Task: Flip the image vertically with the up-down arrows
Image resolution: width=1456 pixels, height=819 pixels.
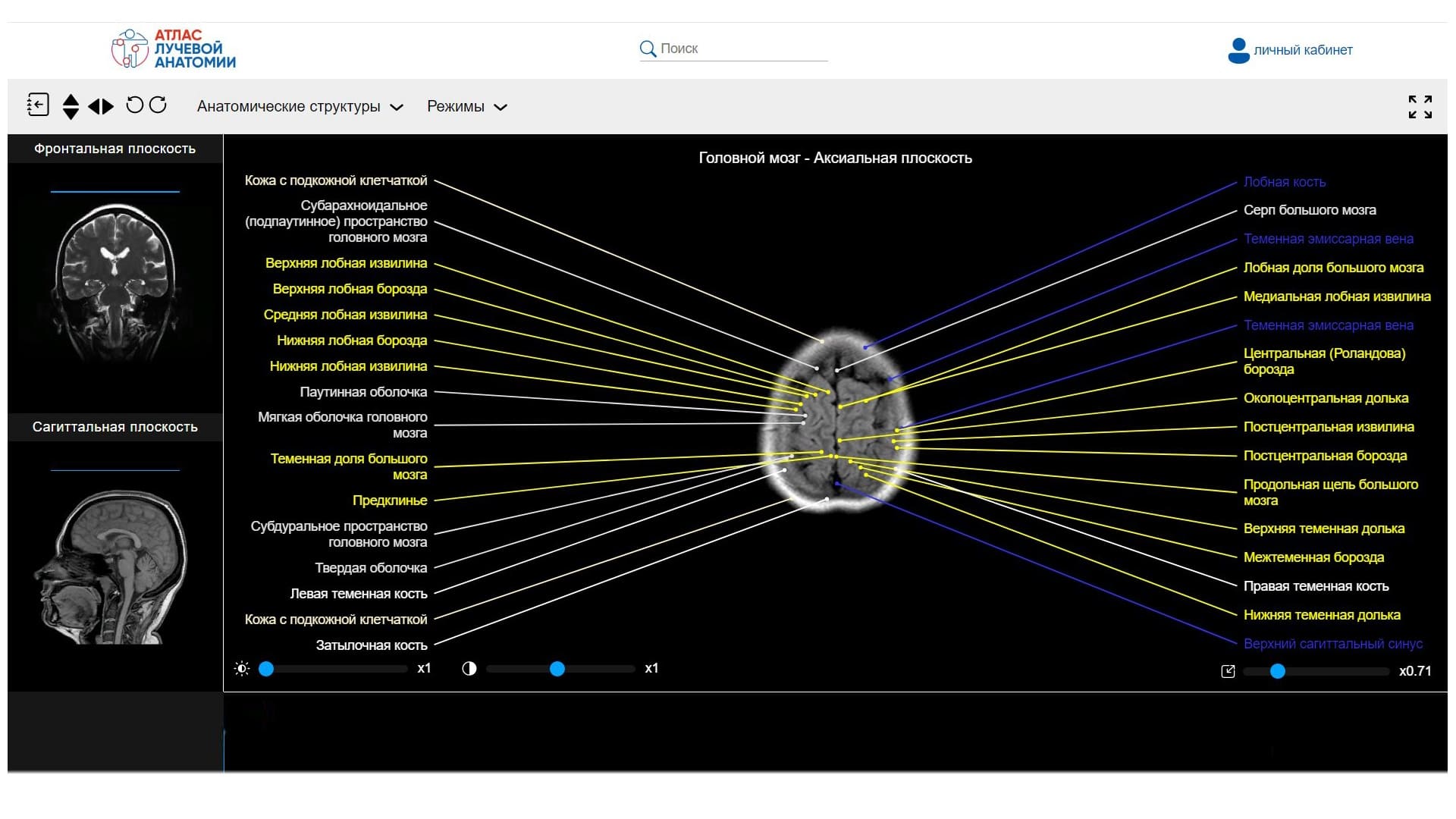Action: tap(71, 106)
